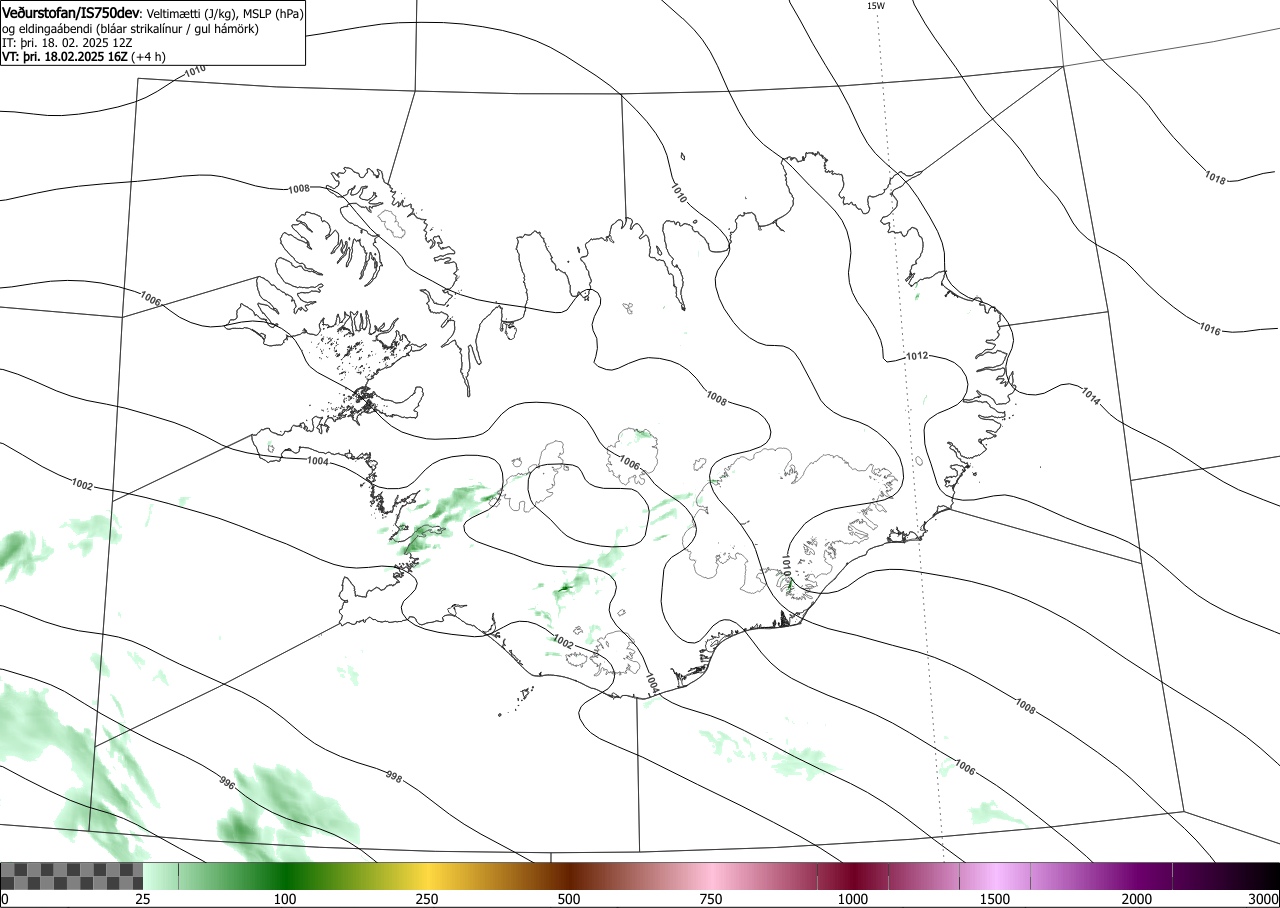
Task: Click the 'og eldingaábendi' legend line
Action: [131, 29]
